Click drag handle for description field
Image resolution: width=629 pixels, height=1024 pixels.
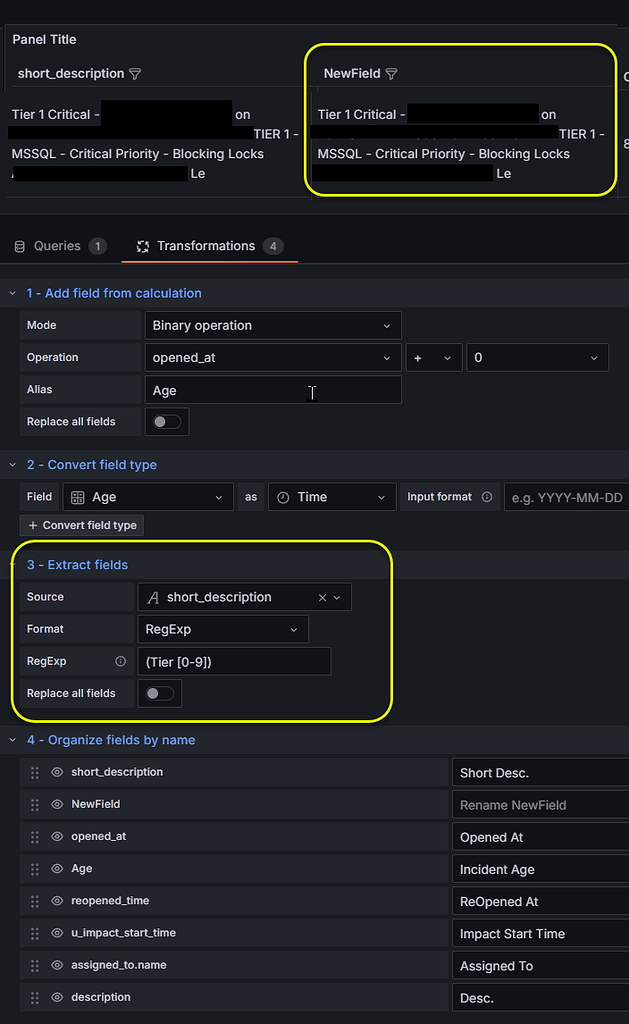click(x=35, y=997)
